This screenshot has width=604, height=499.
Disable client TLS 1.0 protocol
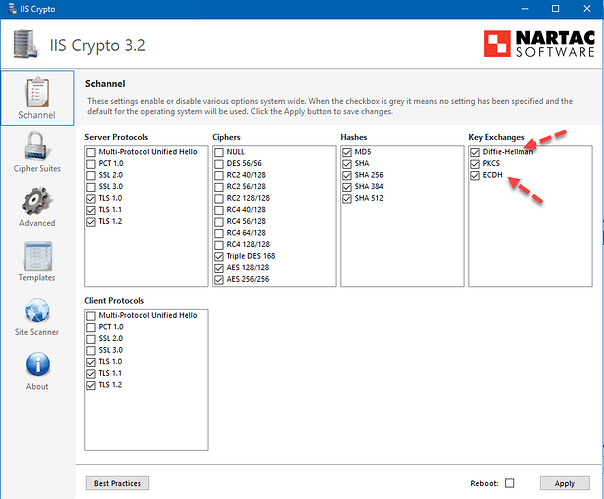pos(91,362)
